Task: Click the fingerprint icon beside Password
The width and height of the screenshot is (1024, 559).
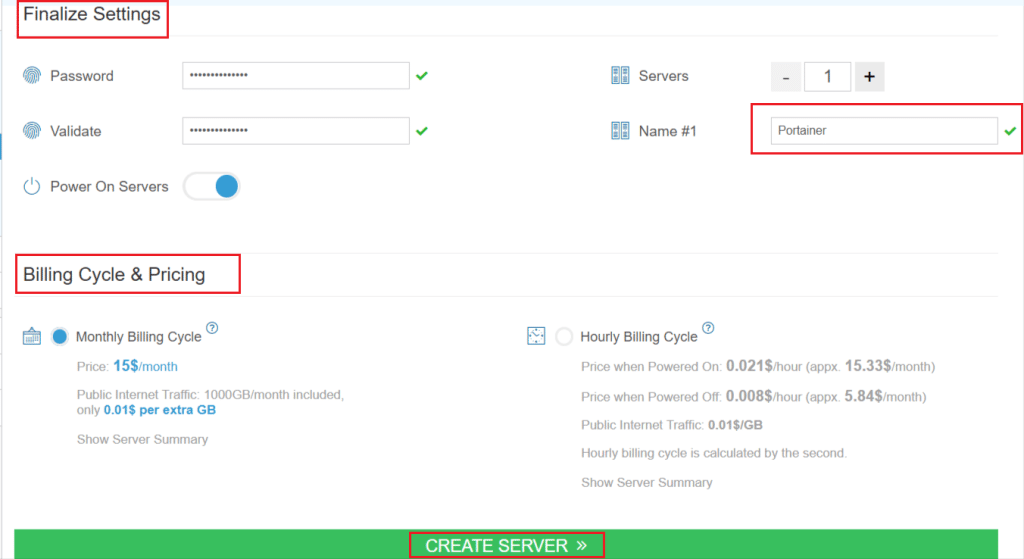Action: pyautogui.click(x=31, y=76)
